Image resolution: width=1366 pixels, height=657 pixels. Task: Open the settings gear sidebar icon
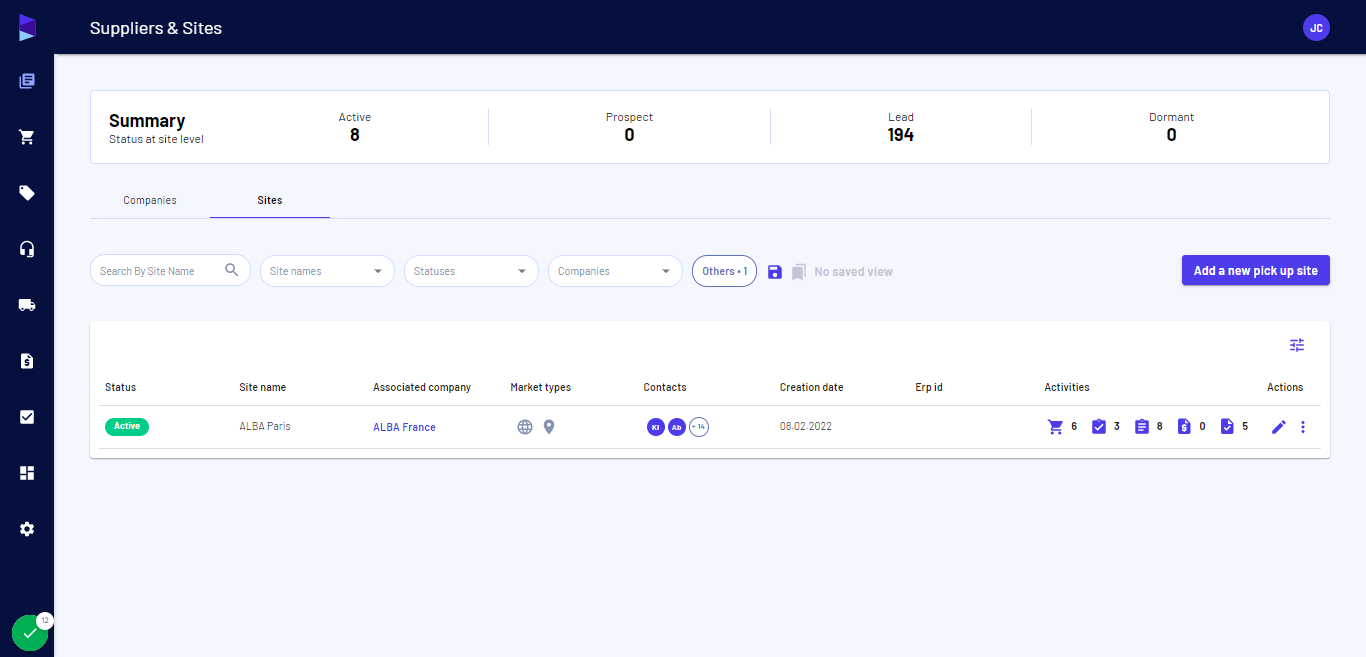coord(27,529)
